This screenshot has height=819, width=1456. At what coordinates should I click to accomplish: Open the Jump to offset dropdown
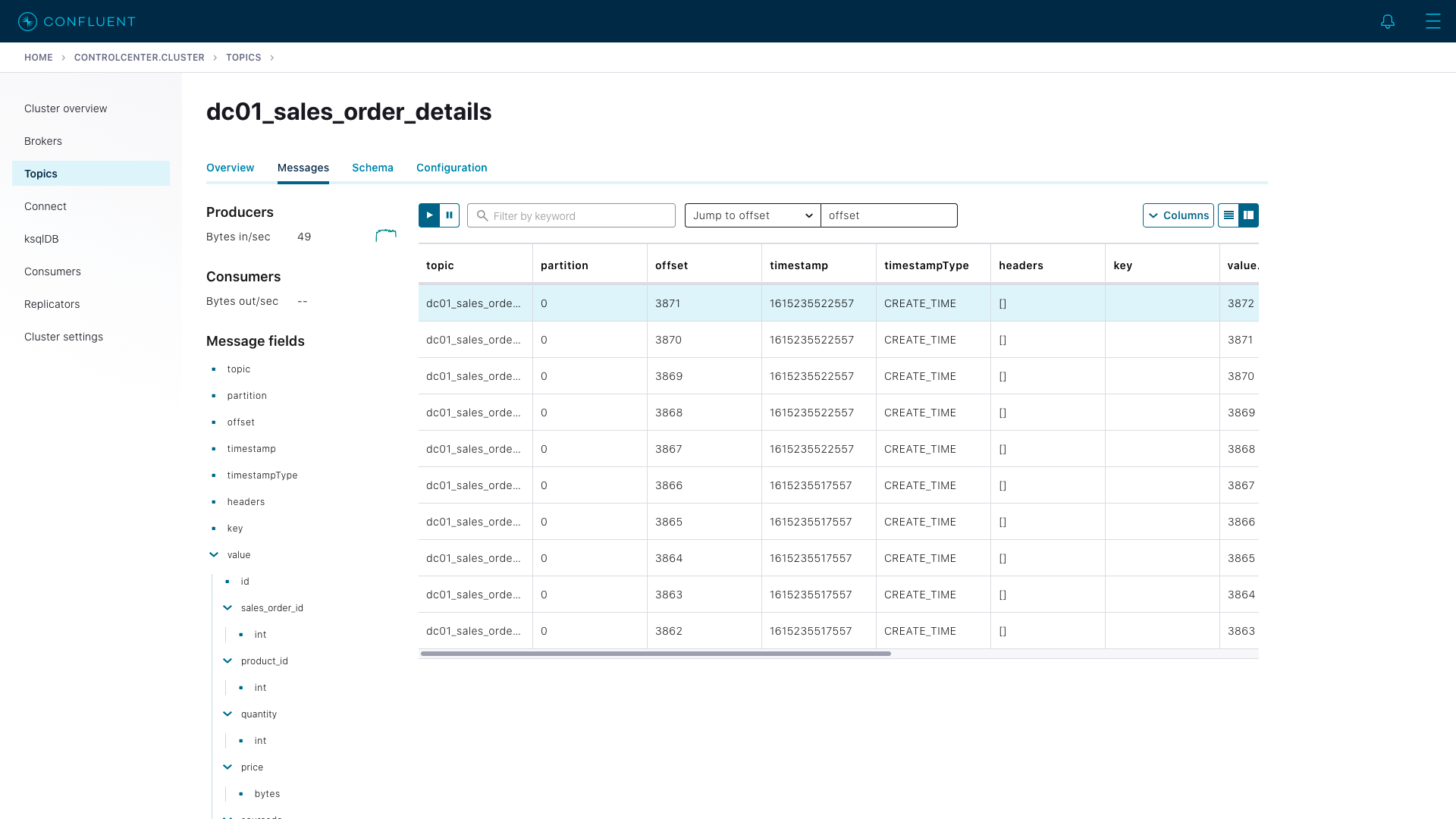751,215
